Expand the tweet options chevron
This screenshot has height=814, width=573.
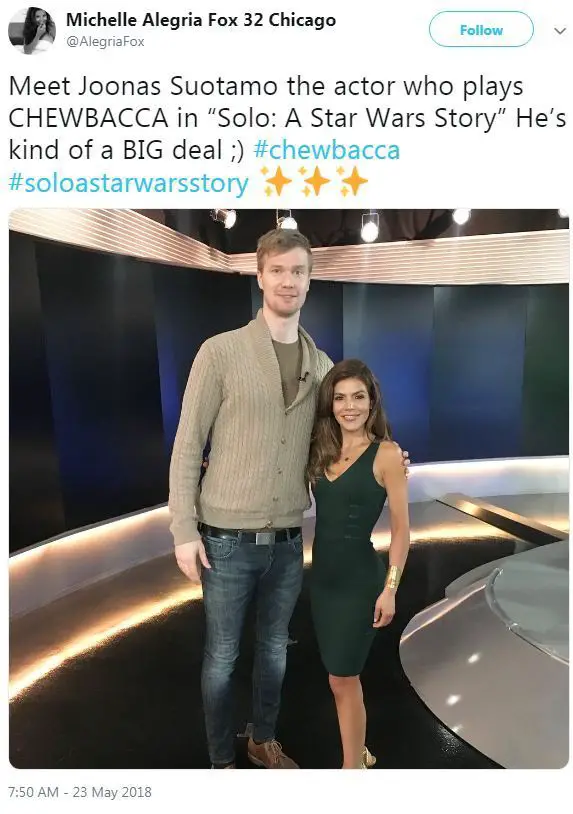click(x=560, y=31)
